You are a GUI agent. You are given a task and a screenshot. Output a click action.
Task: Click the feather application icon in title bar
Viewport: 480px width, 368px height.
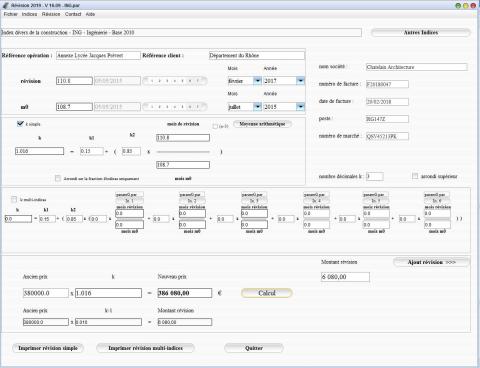(6, 5)
